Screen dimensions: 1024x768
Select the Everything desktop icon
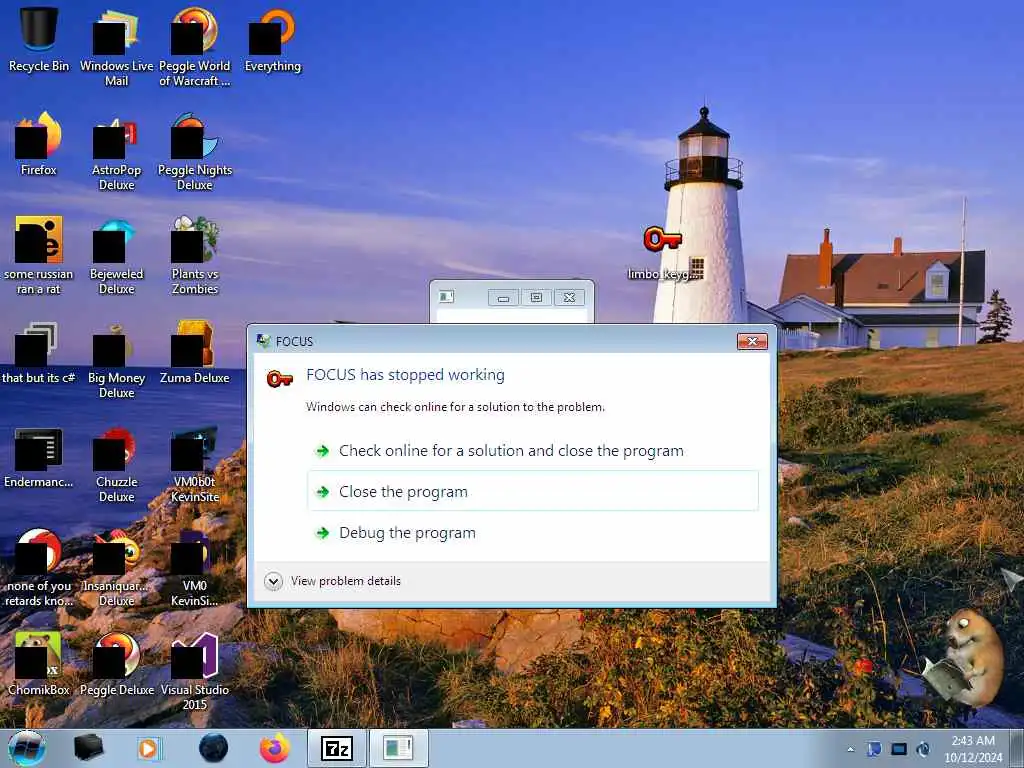(273, 40)
